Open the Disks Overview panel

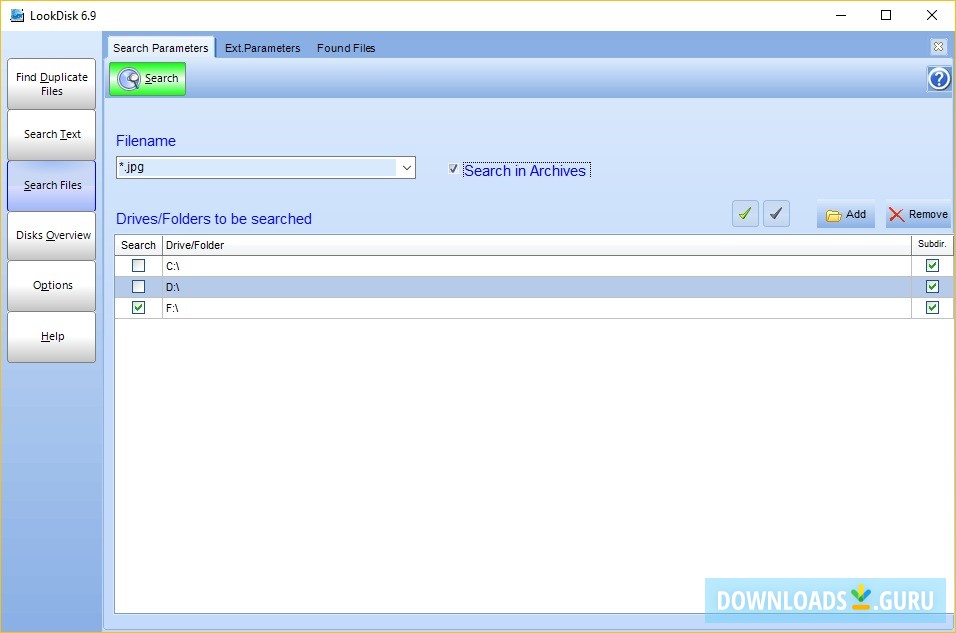[51, 235]
